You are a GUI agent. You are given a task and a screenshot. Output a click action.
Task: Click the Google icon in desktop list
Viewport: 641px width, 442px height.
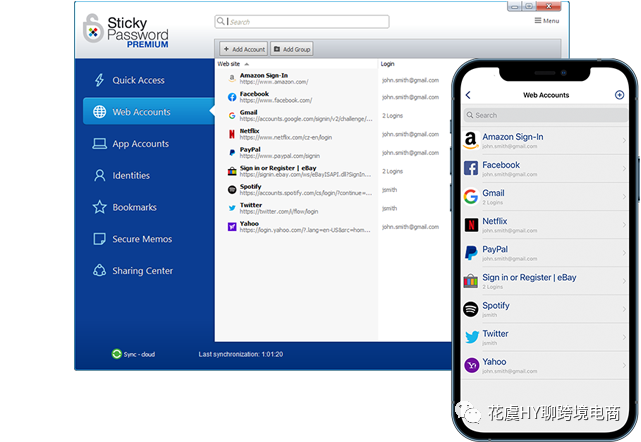[232, 116]
